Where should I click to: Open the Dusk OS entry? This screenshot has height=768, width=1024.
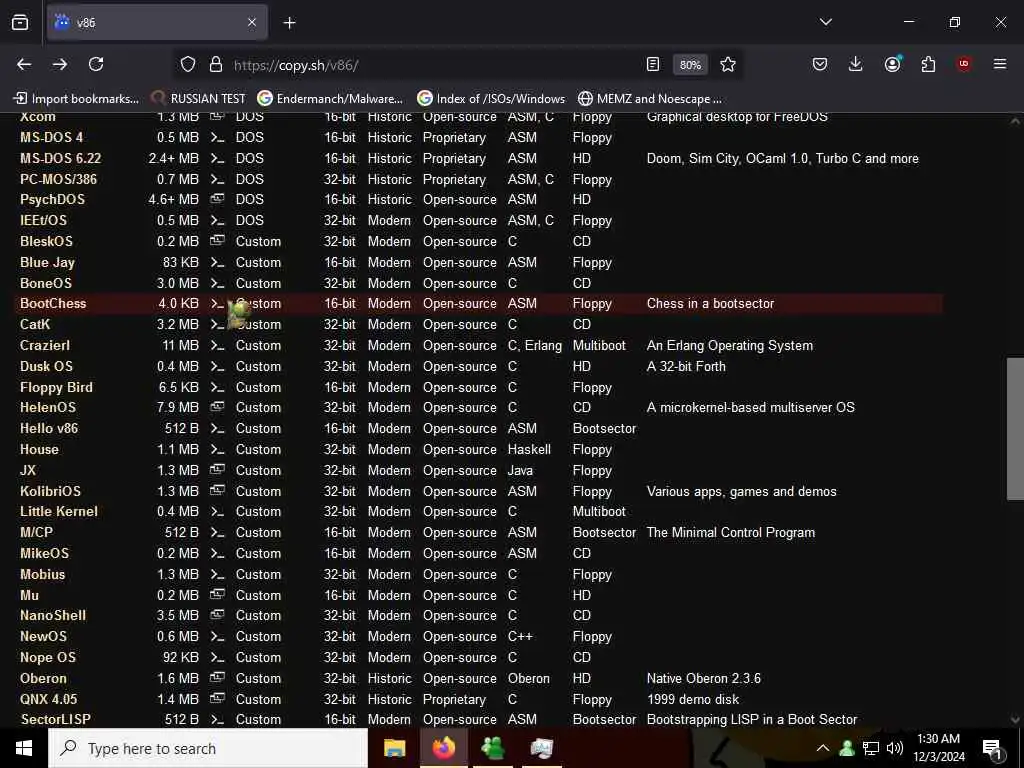(46, 366)
